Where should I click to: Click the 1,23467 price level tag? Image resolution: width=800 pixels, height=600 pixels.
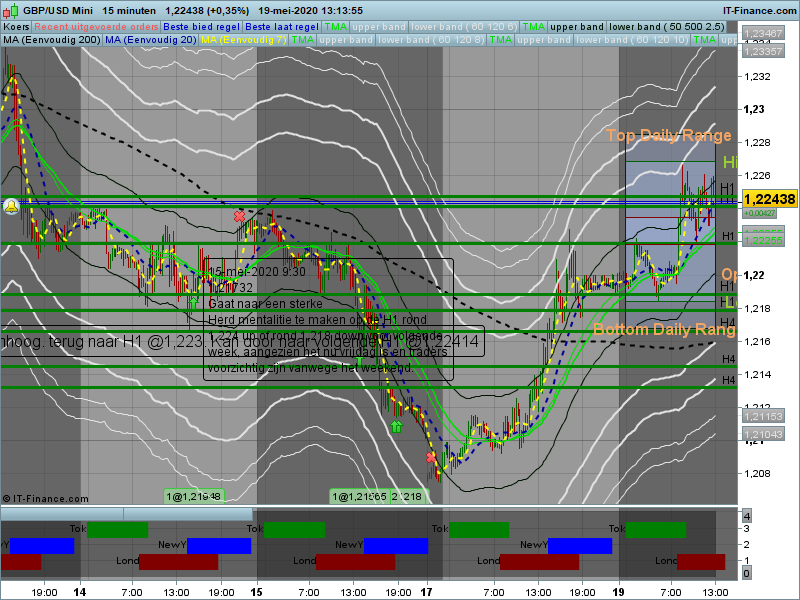tap(763, 34)
